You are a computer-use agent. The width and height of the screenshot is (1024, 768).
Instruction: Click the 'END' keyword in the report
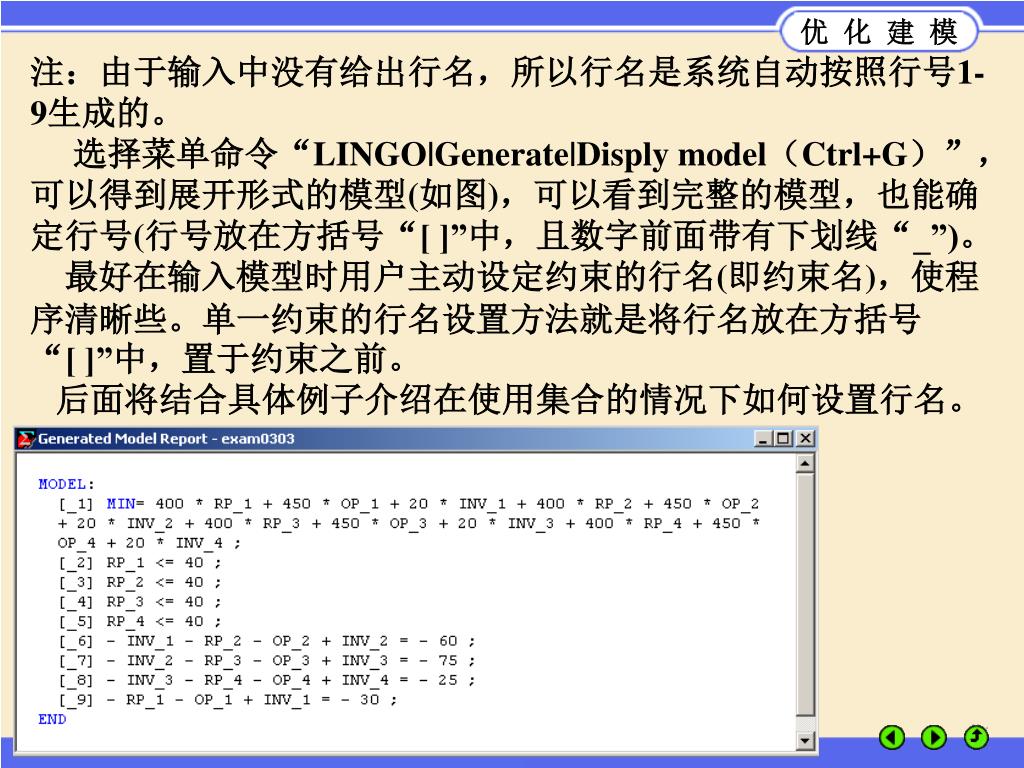pos(52,719)
